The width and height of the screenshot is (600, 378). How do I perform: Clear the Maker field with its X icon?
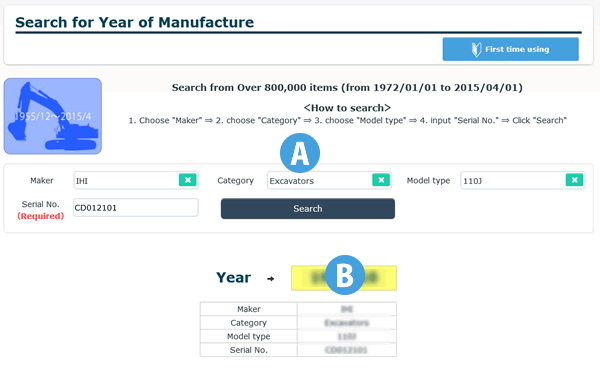(188, 180)
